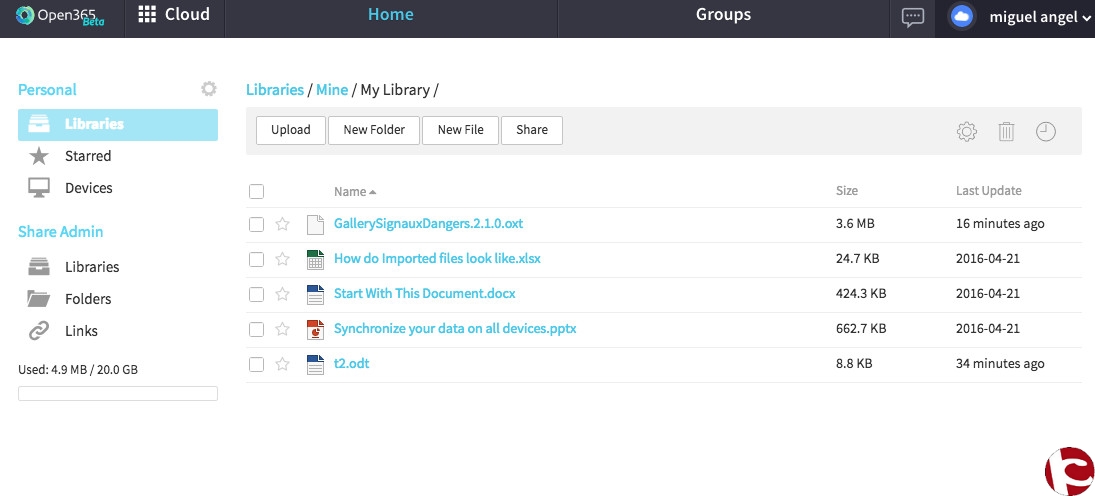1095x496 pixels.
Task: Check the box for the .pptx file
Action: (x=256, y=329)
